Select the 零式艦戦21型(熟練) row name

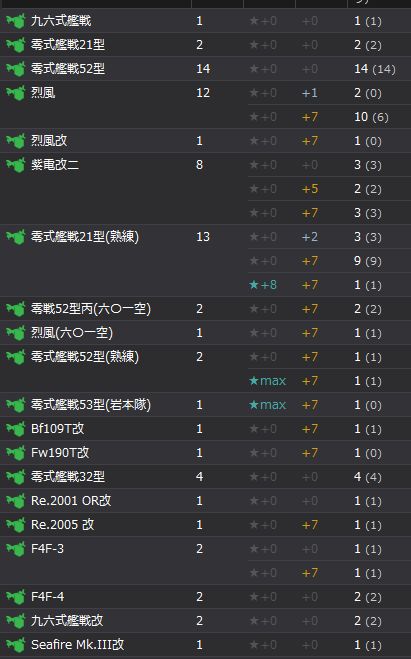click(85, 237)
